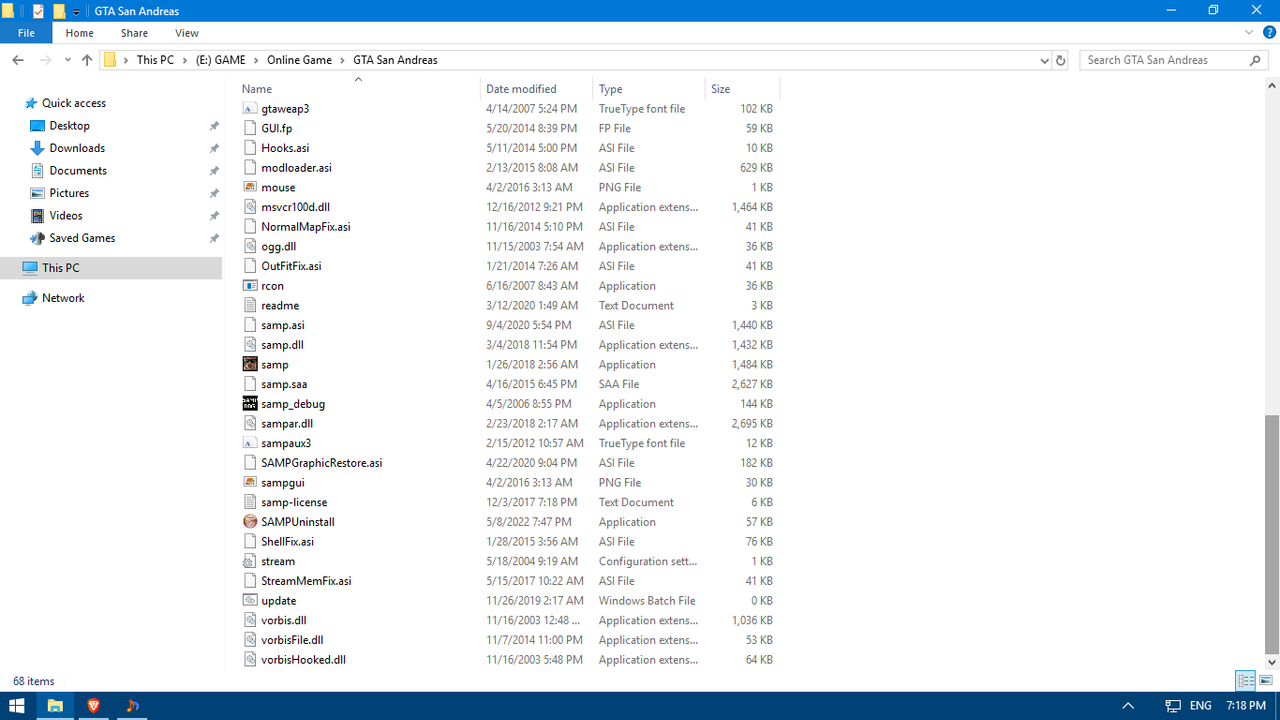Select the samp-license text document icon

250,502
